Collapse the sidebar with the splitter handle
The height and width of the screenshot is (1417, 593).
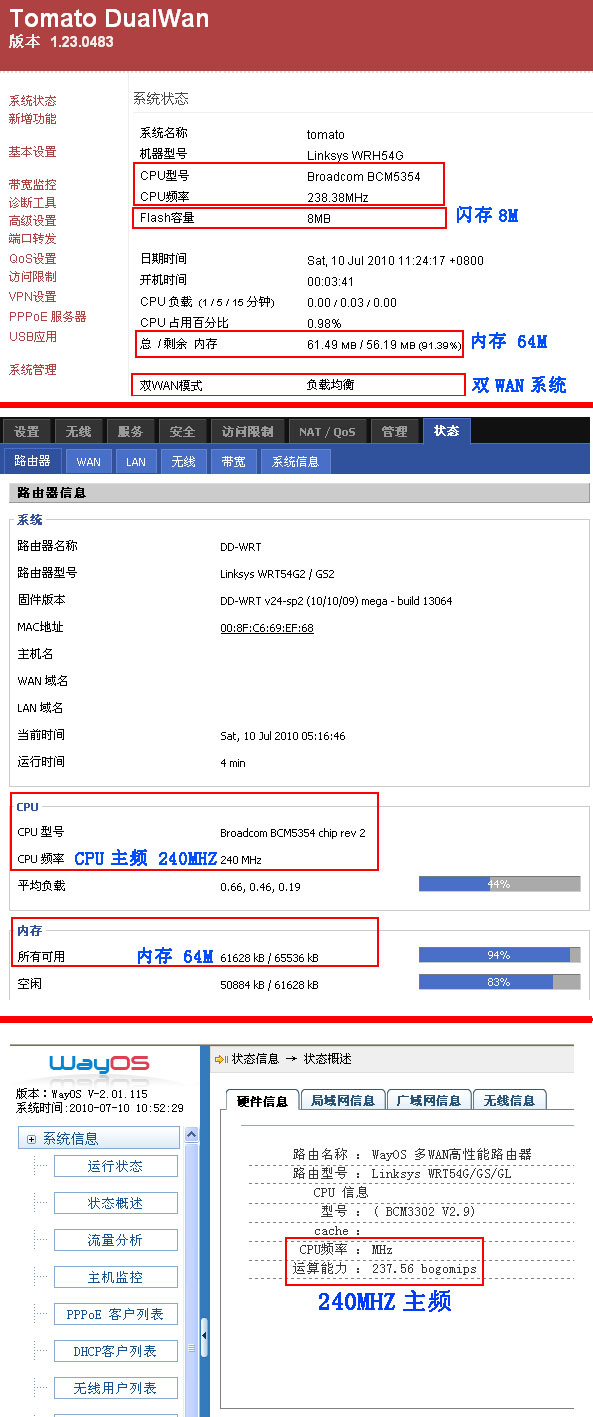click(205, 1335)
